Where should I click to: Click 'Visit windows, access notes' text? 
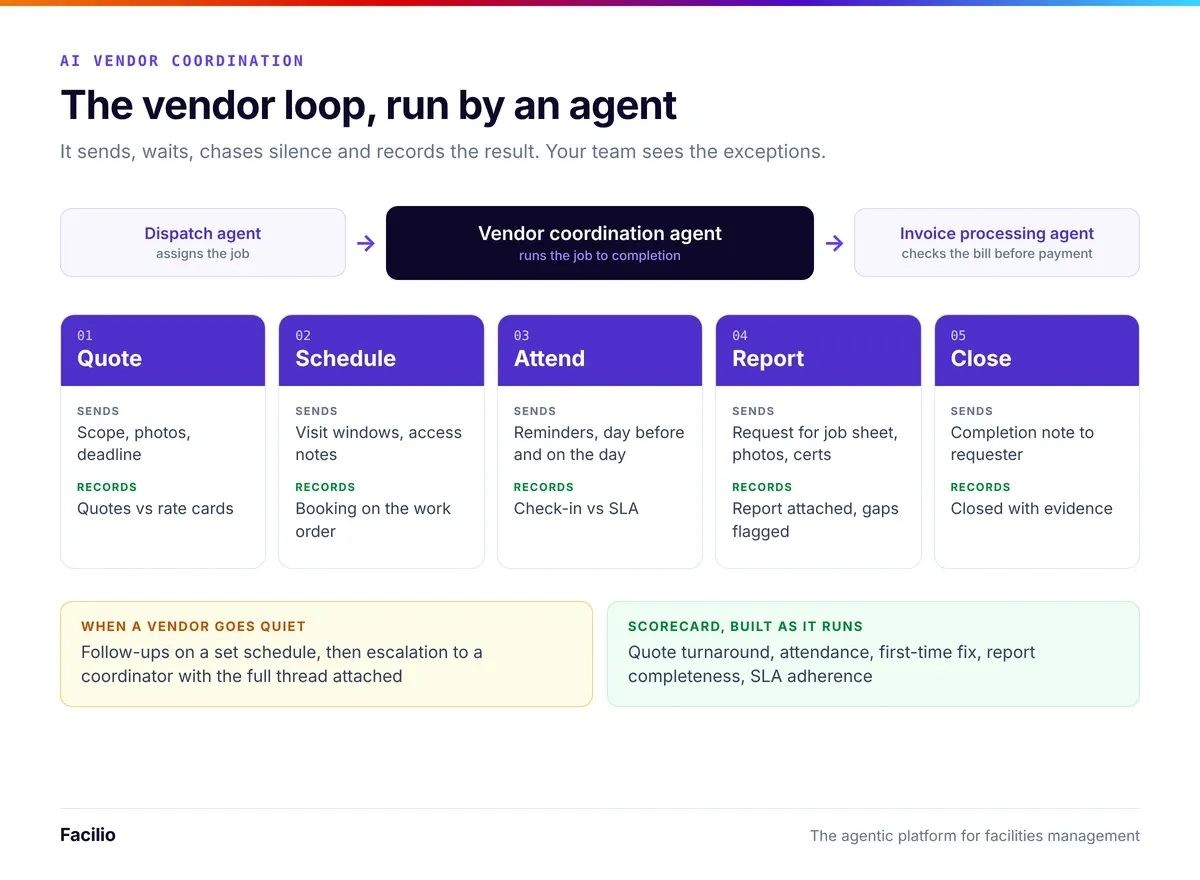tap(379, 443)
